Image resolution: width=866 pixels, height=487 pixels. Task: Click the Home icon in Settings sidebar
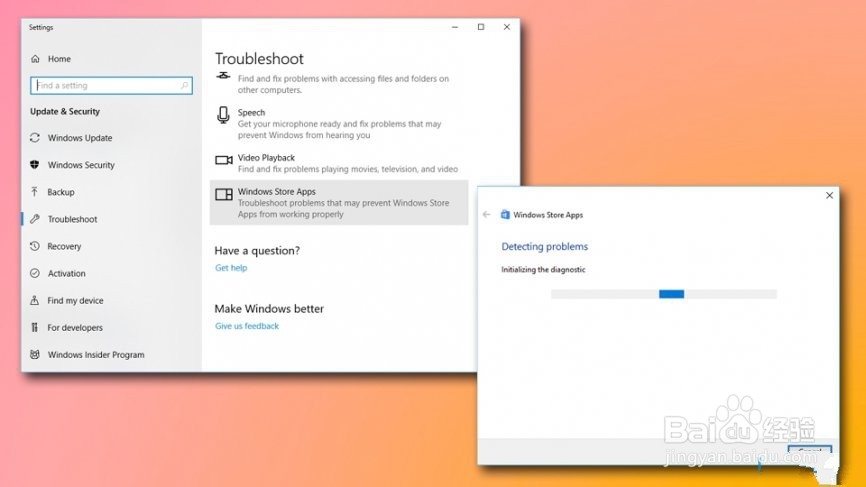(35, 59)
